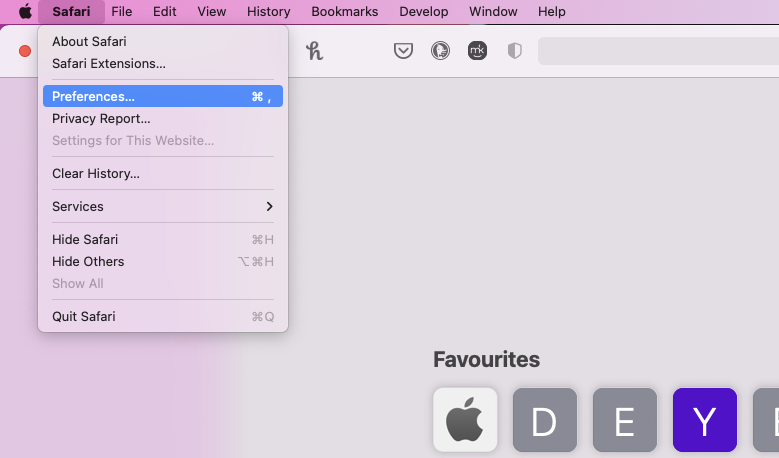Open the View menu
Screen dimensions: 779x458
pyautogui.click(x=212, y=11)
